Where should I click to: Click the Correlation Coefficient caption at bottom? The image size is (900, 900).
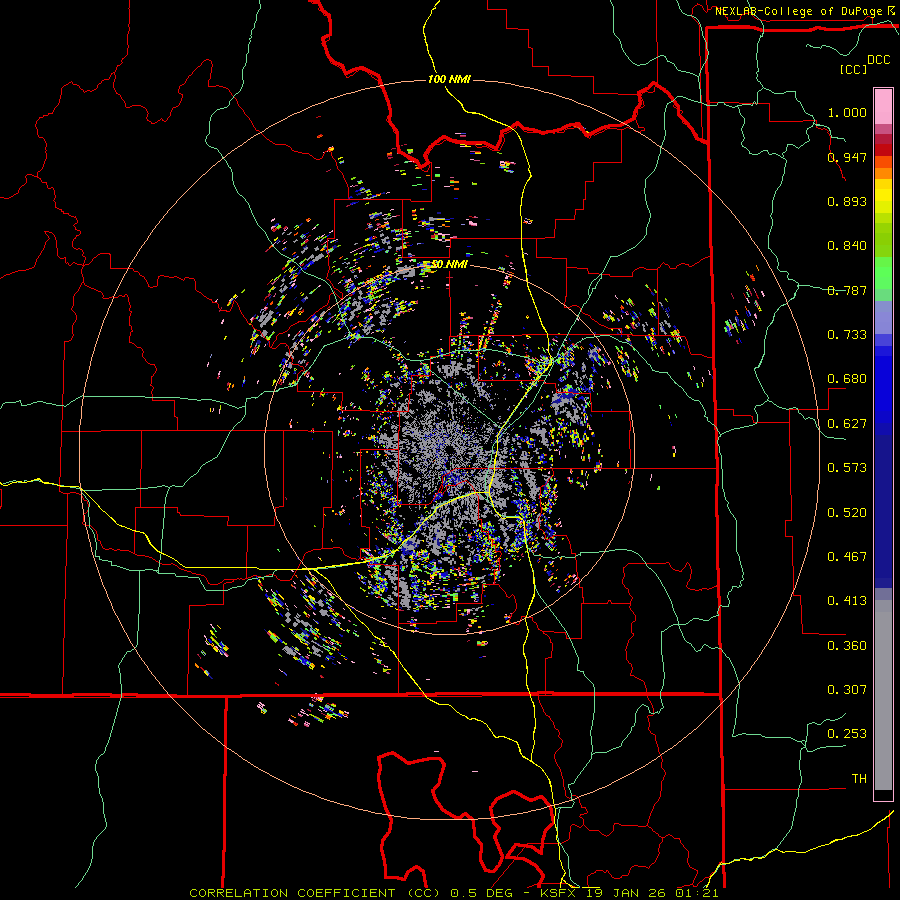[453, 893]
